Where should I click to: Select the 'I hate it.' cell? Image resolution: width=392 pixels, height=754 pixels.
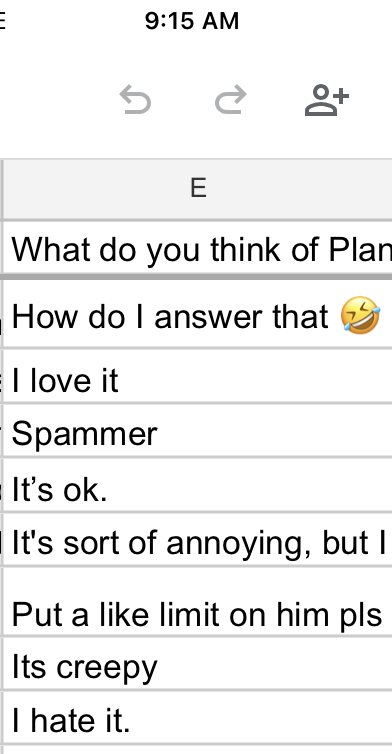(x=198, y=718)
